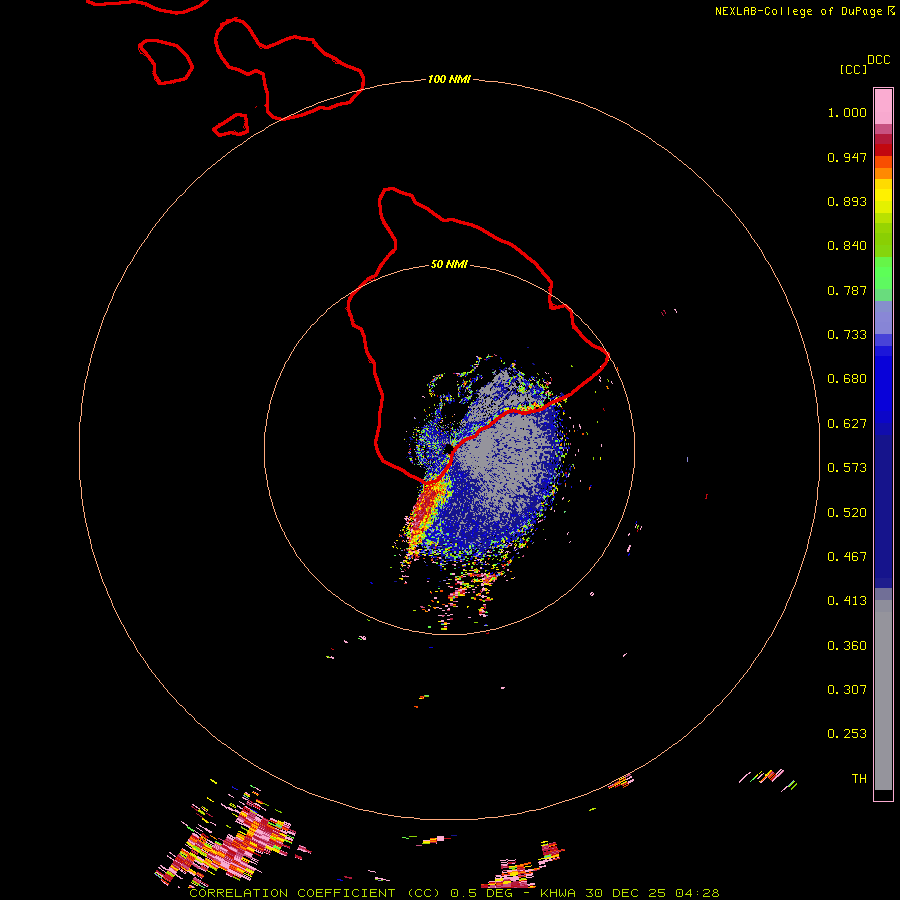Click the 0.840 scale value
This screenshot has width=900, height=900.
click(x=847, y=246)
